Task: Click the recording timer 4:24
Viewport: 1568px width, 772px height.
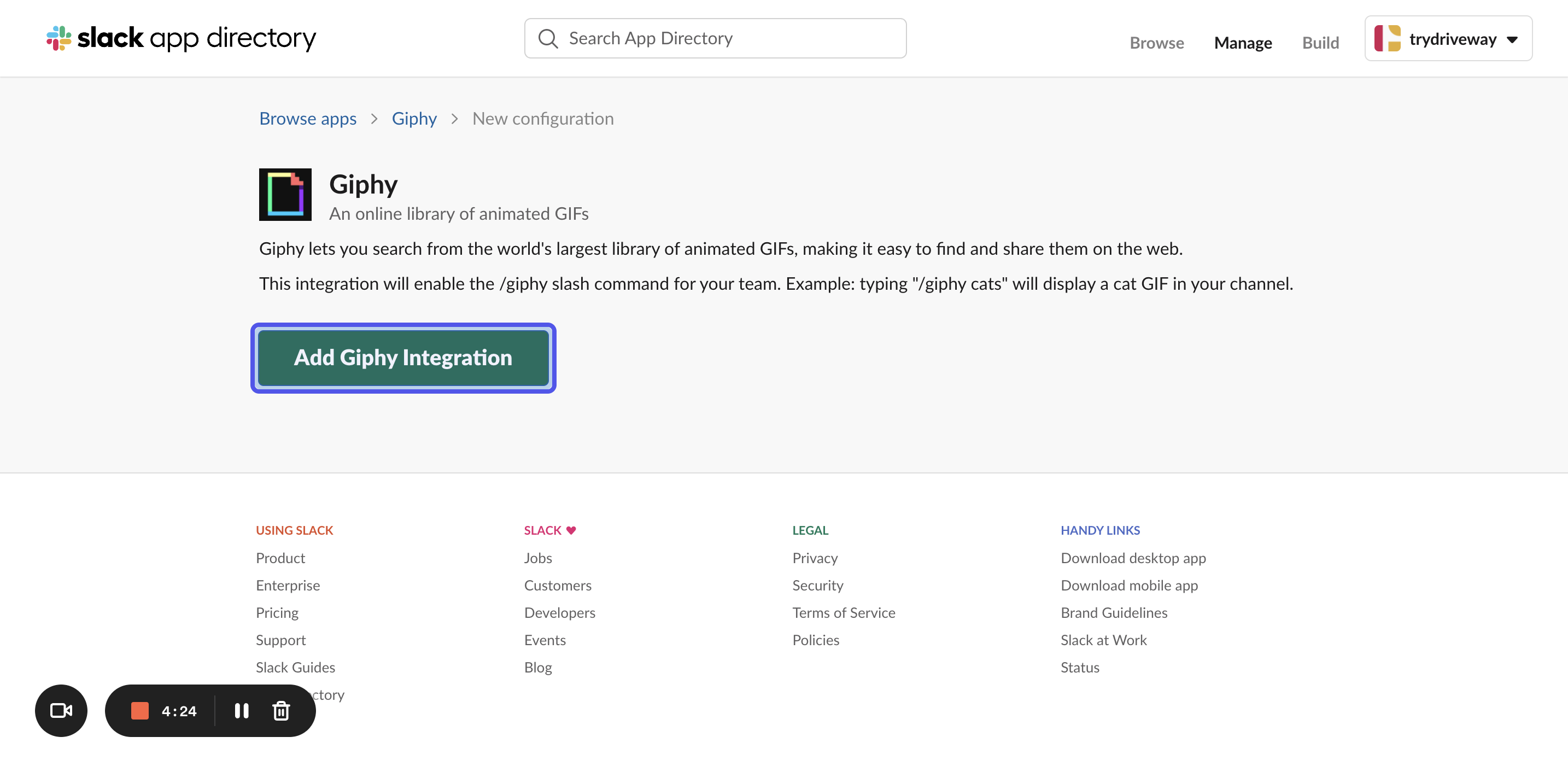Action: 179,711
